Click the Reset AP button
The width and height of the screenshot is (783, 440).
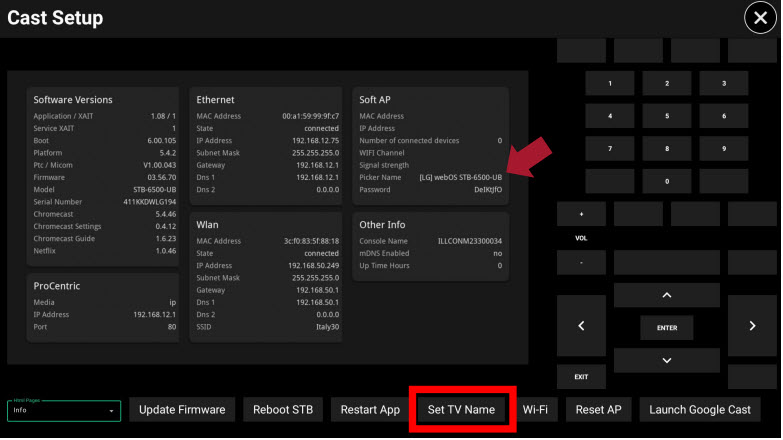[598, 410]
